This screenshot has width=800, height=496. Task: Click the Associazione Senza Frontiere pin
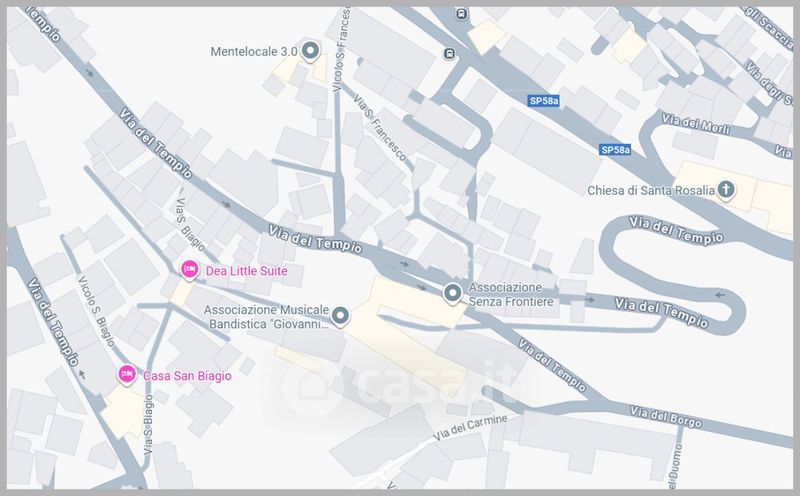click(452, 293)
